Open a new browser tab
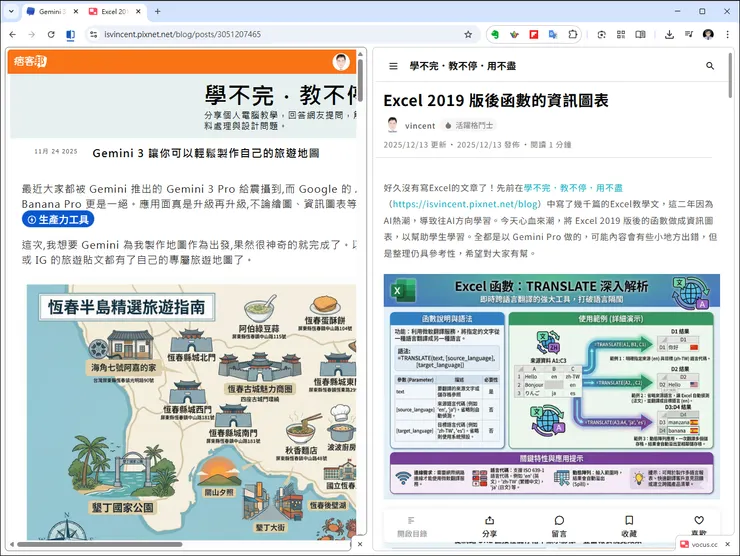740x556 pixels. click(158, 12)
